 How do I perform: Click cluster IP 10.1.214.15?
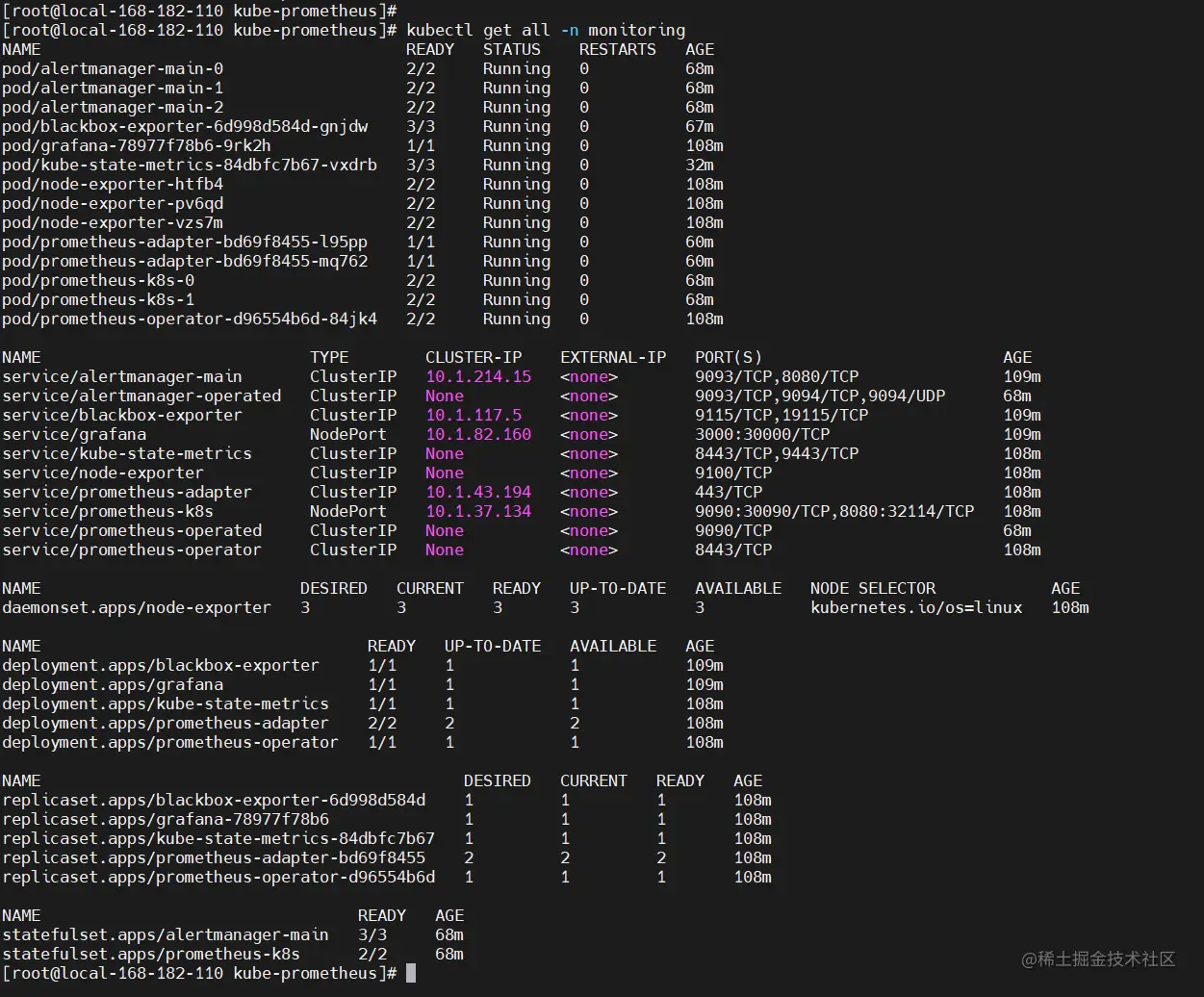point(478,377)
